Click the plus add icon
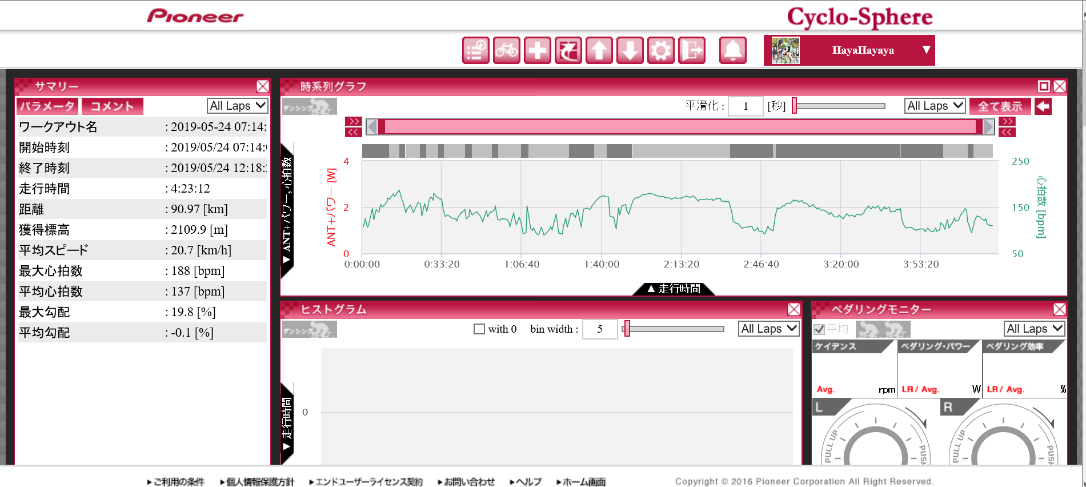 point(537,50)
